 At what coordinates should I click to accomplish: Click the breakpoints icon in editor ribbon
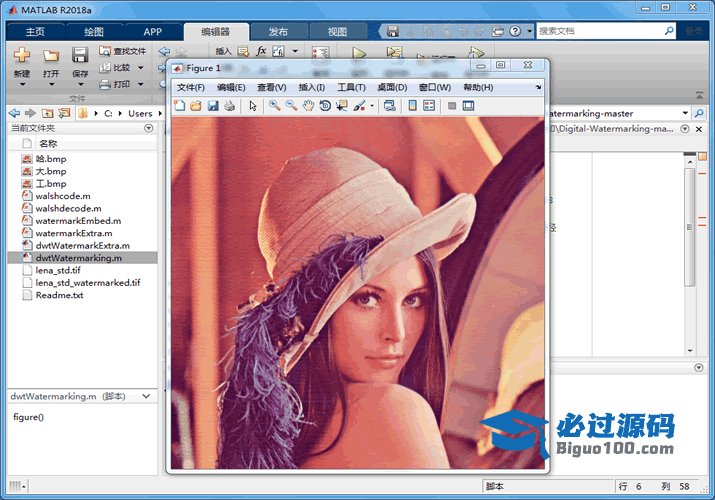321,52
